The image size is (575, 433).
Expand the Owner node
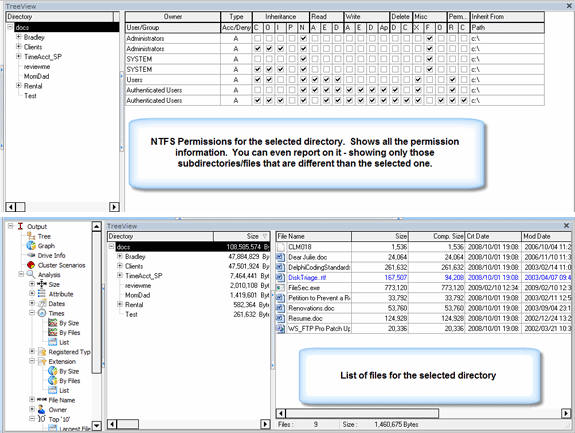pyautogui.click(x=32, y=409)
